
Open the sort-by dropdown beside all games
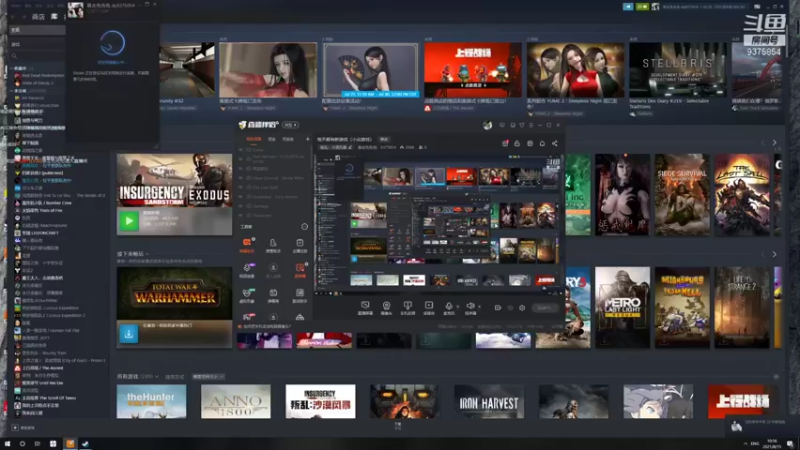click(208, 377)
